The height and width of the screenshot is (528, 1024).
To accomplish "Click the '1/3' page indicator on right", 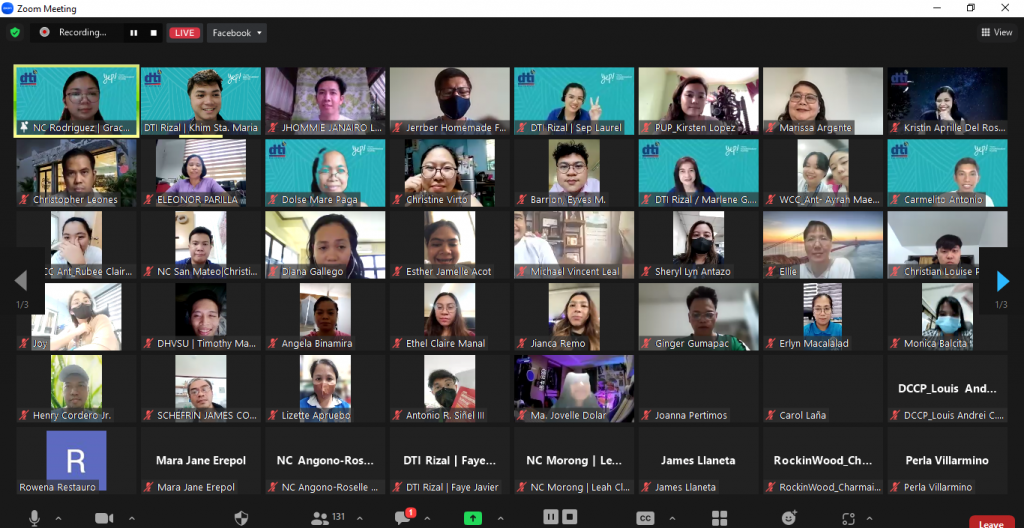I will (x=1001, y=305).
